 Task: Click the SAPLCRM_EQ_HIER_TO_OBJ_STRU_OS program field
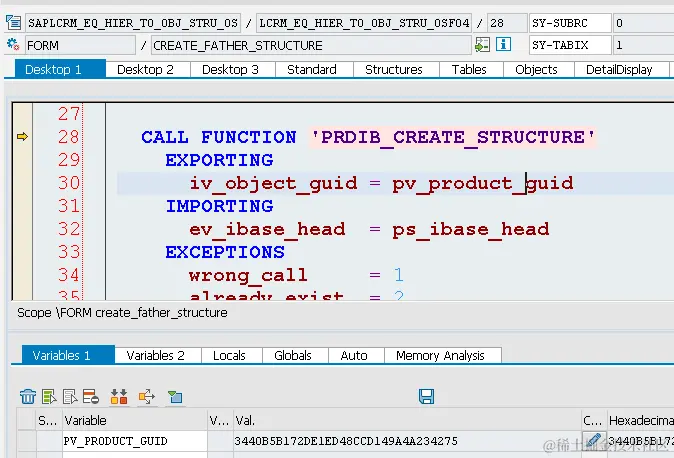133,23
